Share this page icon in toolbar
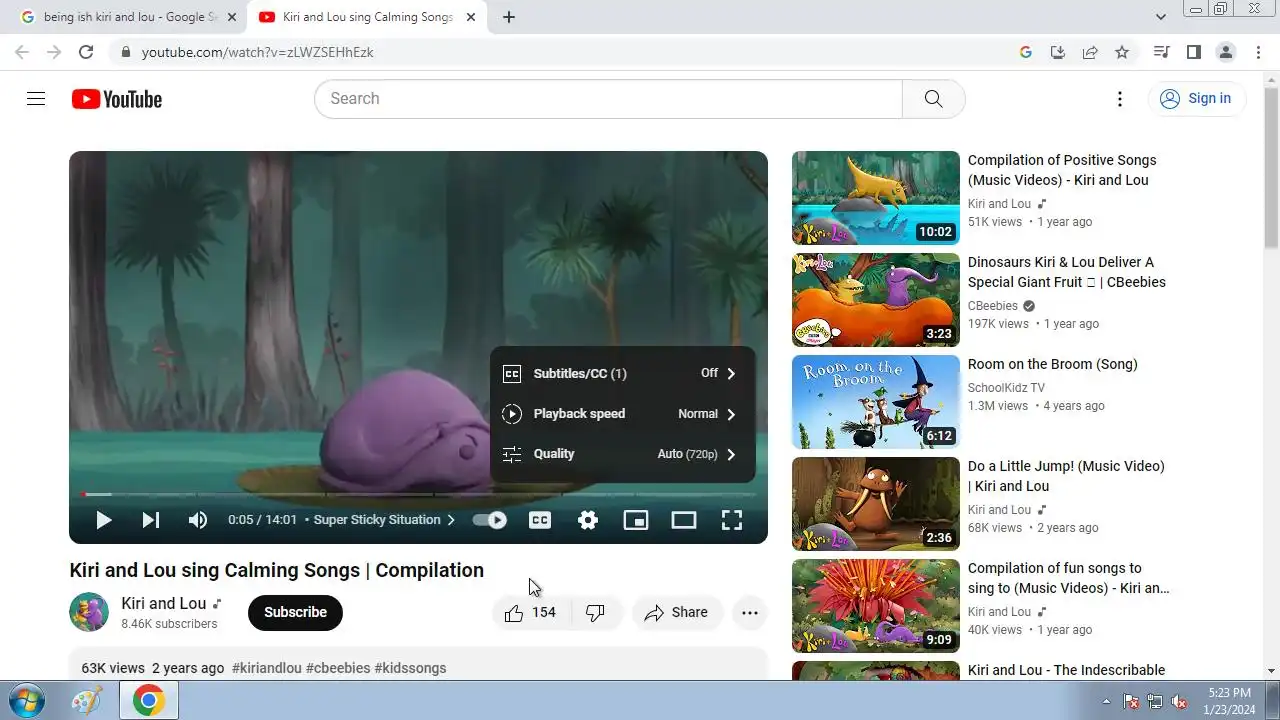The width and height of the screenshot is (1280, 720). 1090,52
